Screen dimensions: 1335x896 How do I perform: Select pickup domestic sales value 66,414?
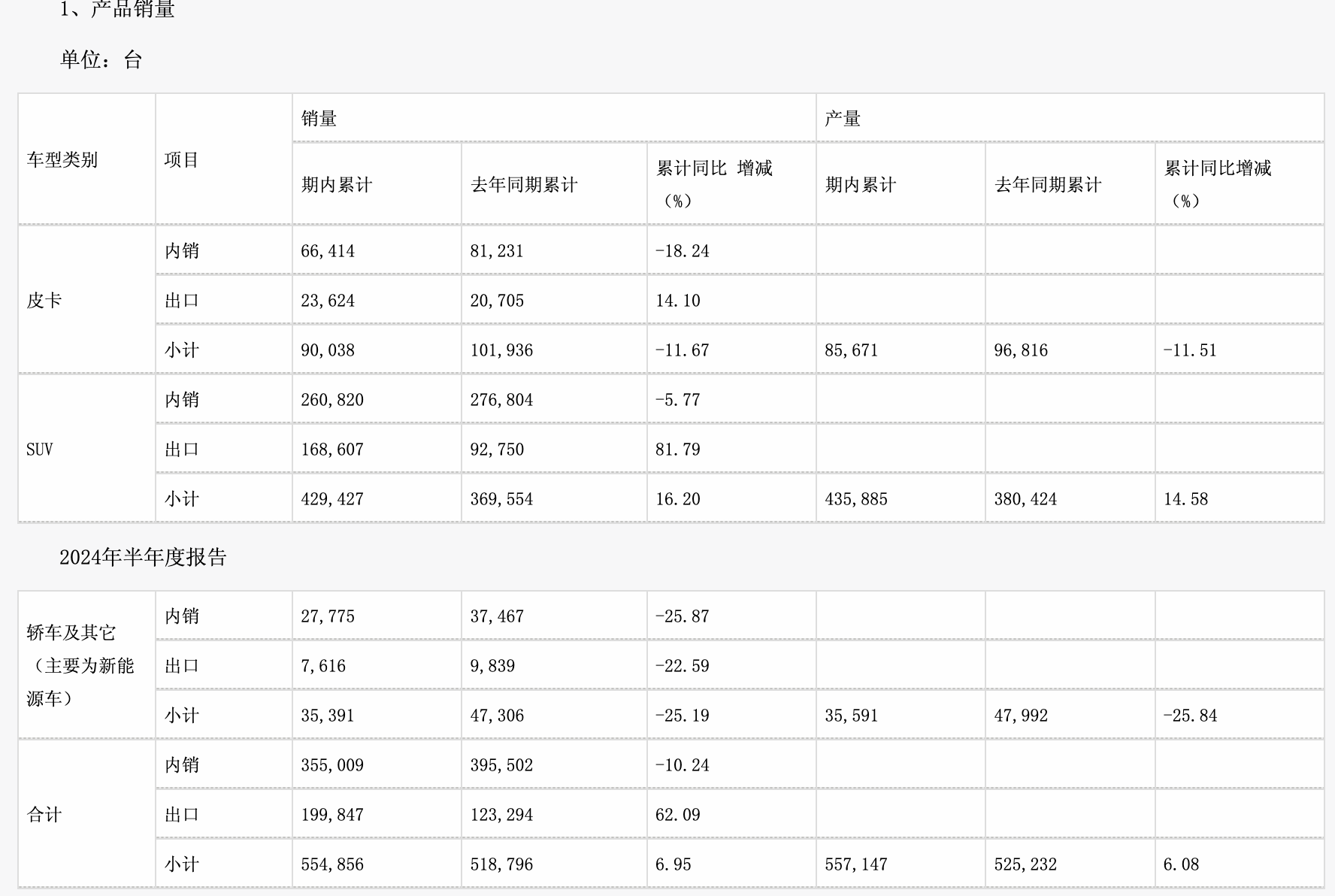[x=328, y=251]
